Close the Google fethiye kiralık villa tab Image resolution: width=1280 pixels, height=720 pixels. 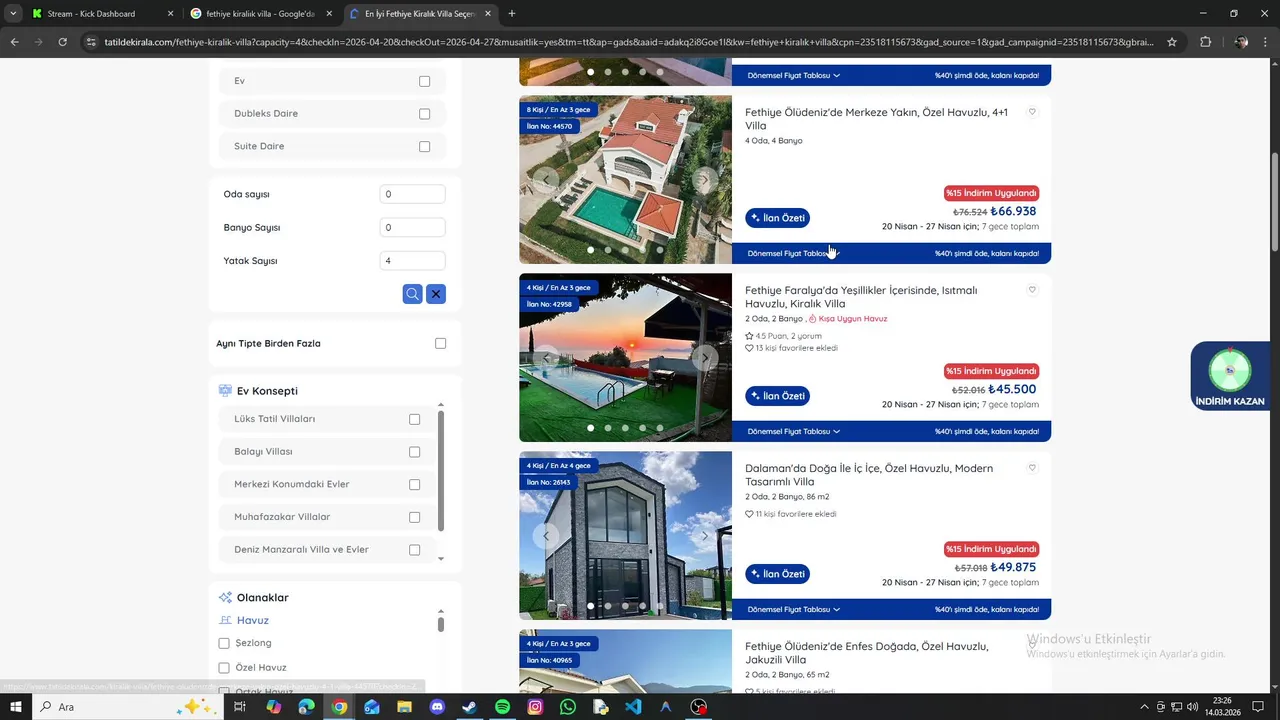point(329,14)
